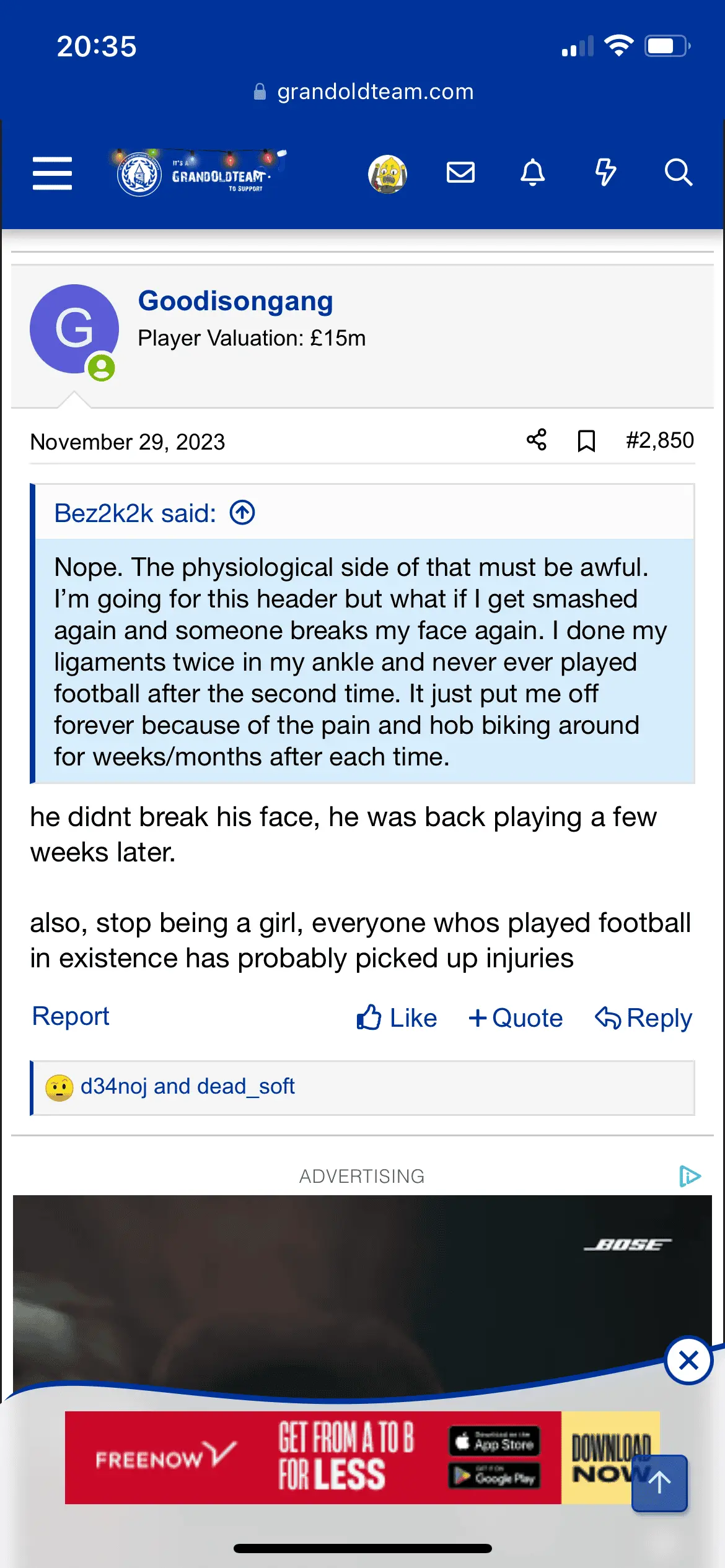
Task: Open the inbox envelope icon
Action: point(460,172)
